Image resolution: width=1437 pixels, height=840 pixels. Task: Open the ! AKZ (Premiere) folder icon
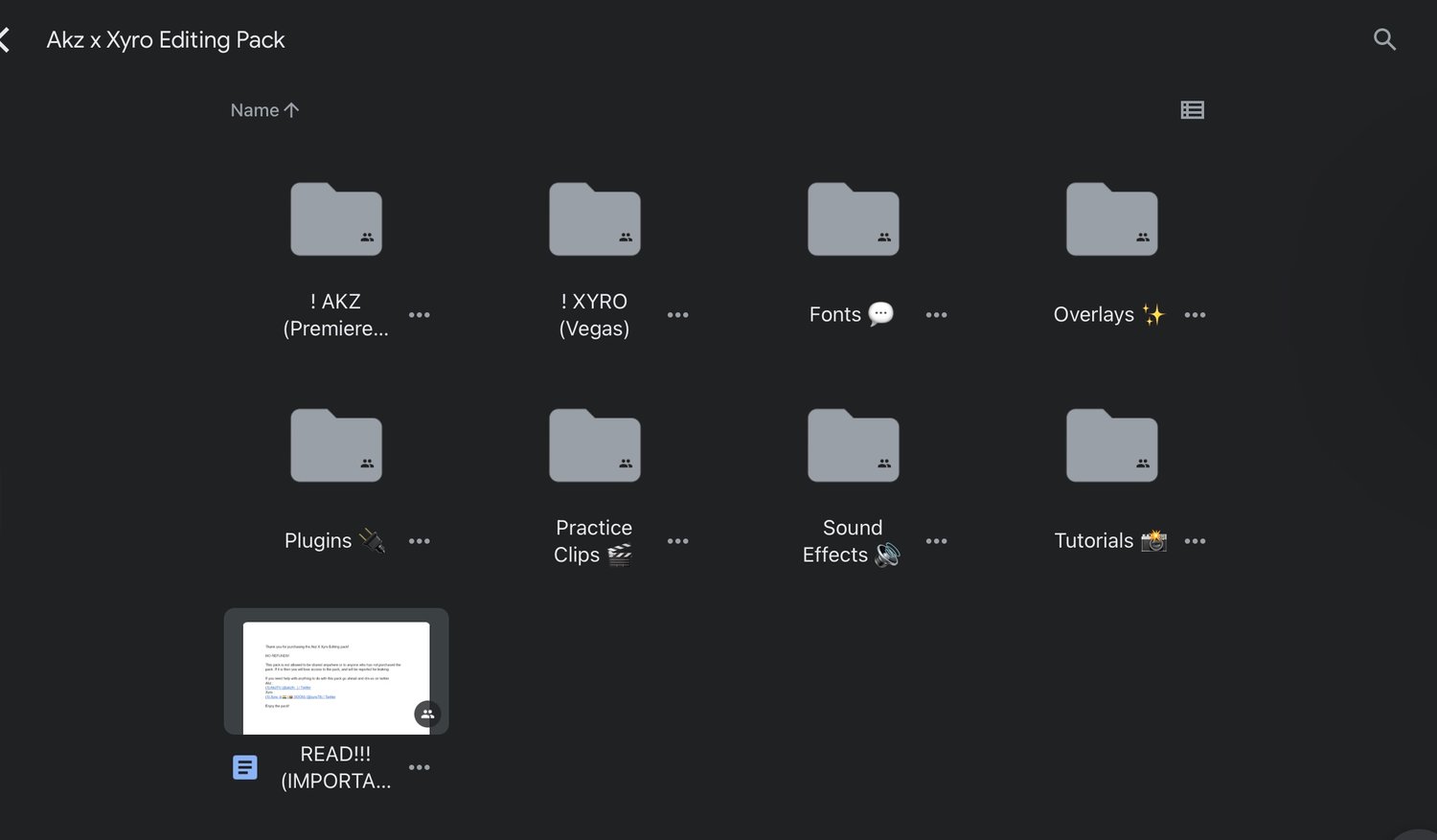point(336,219)
